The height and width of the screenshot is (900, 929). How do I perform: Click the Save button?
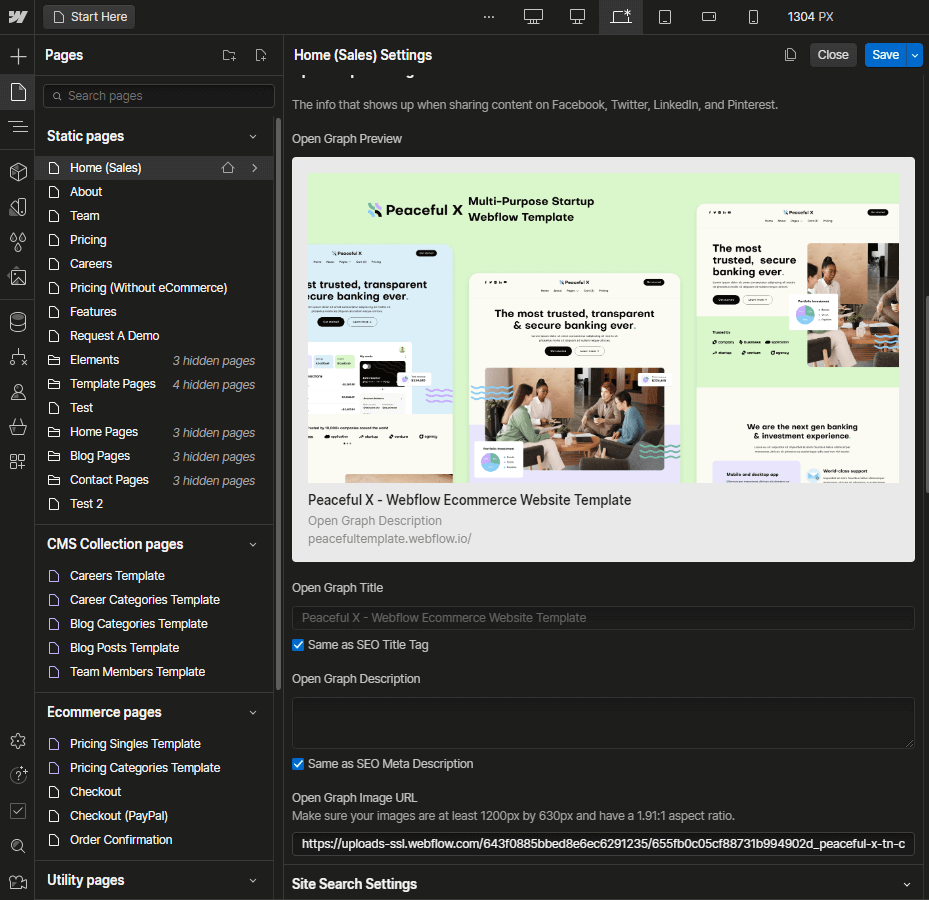coord(885,54)
